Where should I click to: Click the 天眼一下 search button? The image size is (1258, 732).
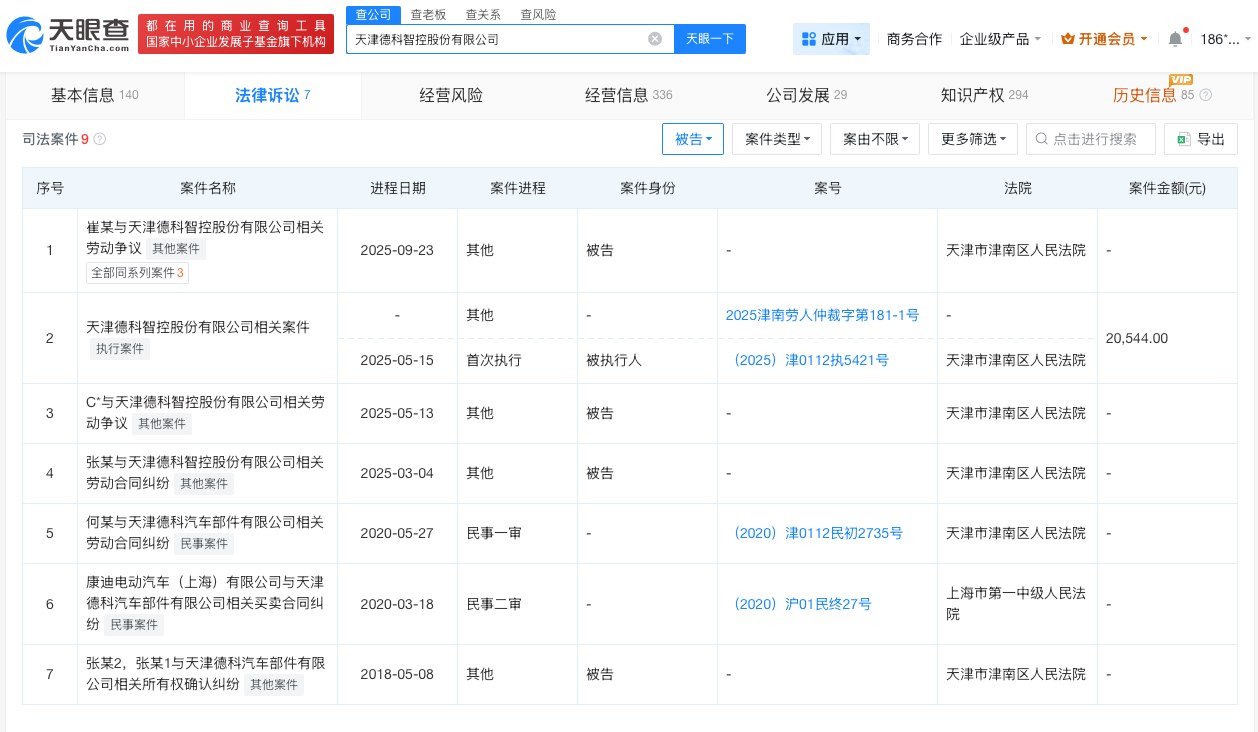point(710,39)
